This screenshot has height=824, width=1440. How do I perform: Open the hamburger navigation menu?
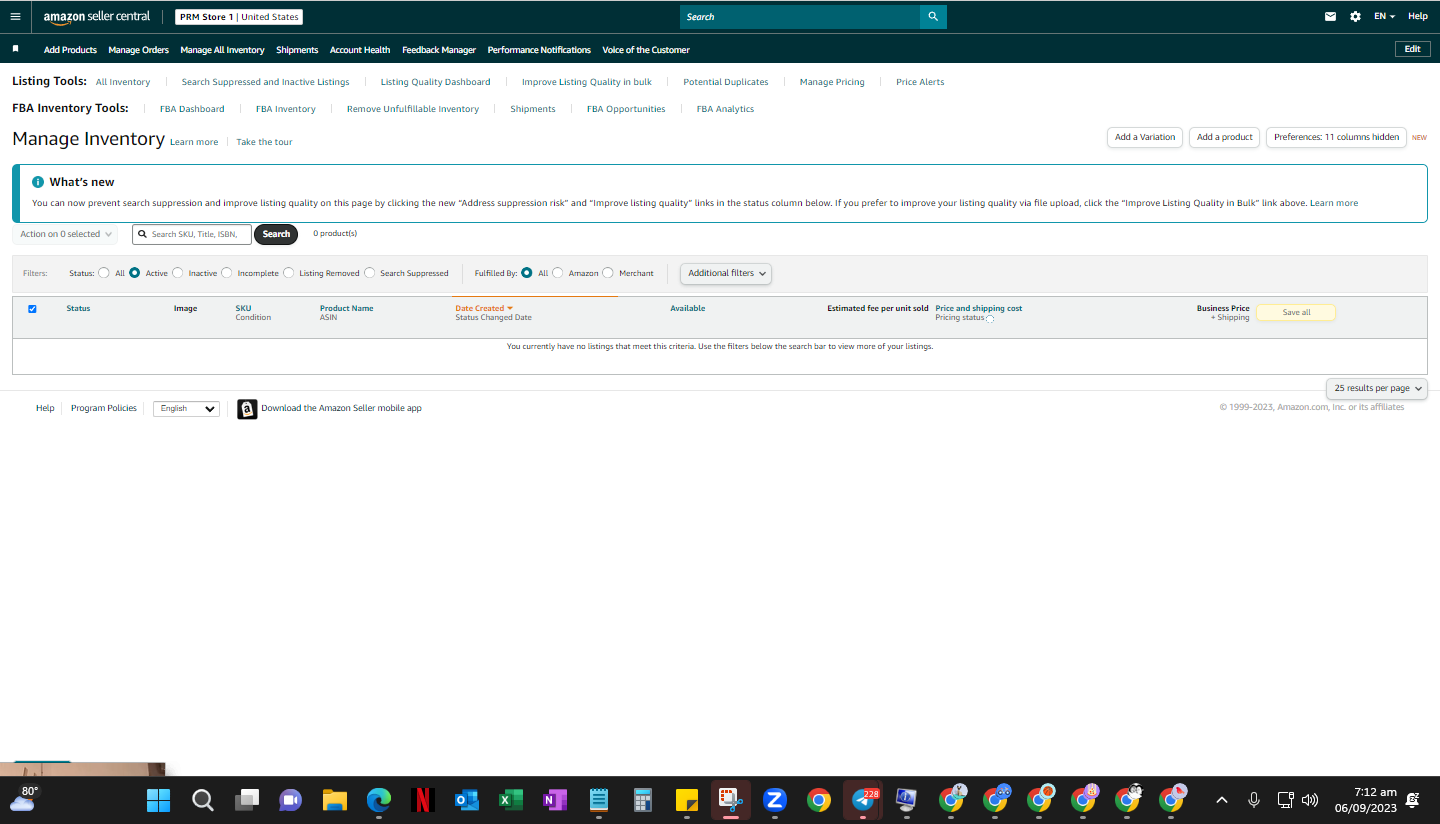click(x=15, y=16)
